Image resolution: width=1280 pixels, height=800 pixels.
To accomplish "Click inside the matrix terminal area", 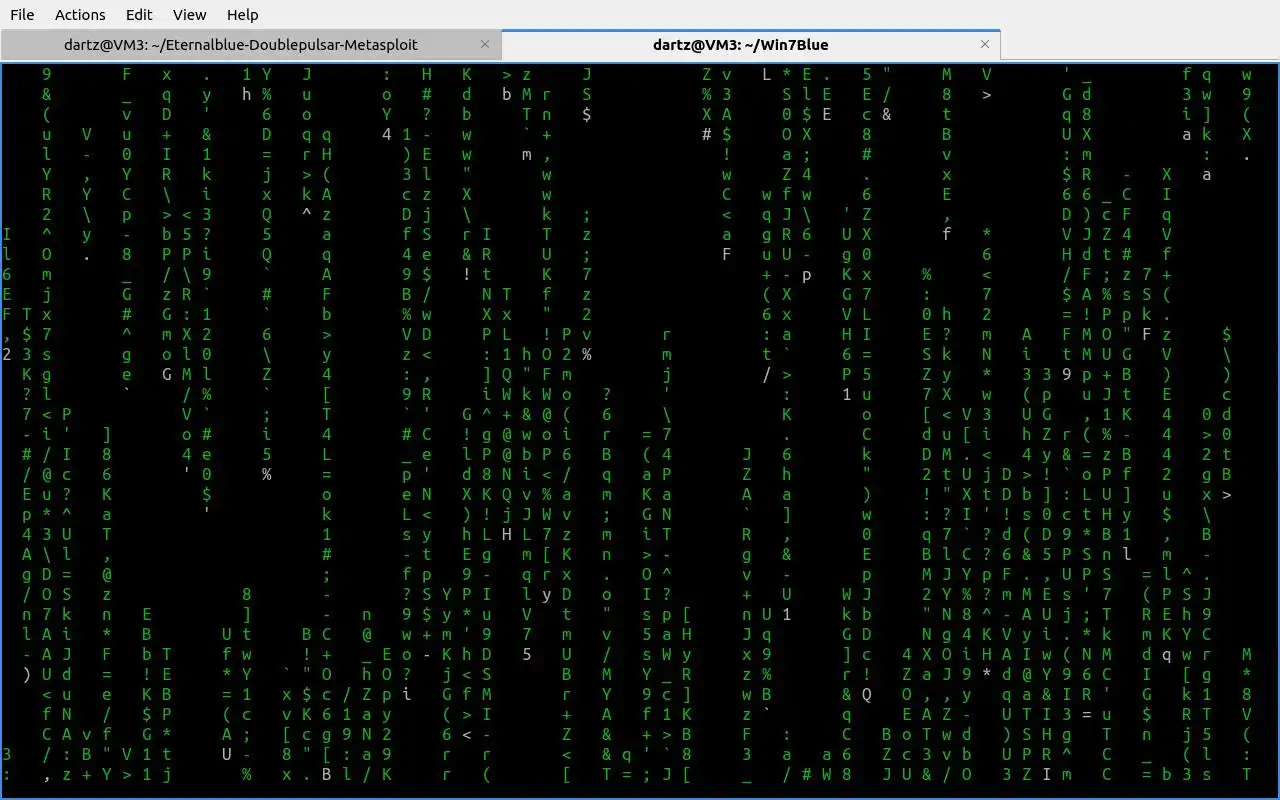I will pos(640,430).
